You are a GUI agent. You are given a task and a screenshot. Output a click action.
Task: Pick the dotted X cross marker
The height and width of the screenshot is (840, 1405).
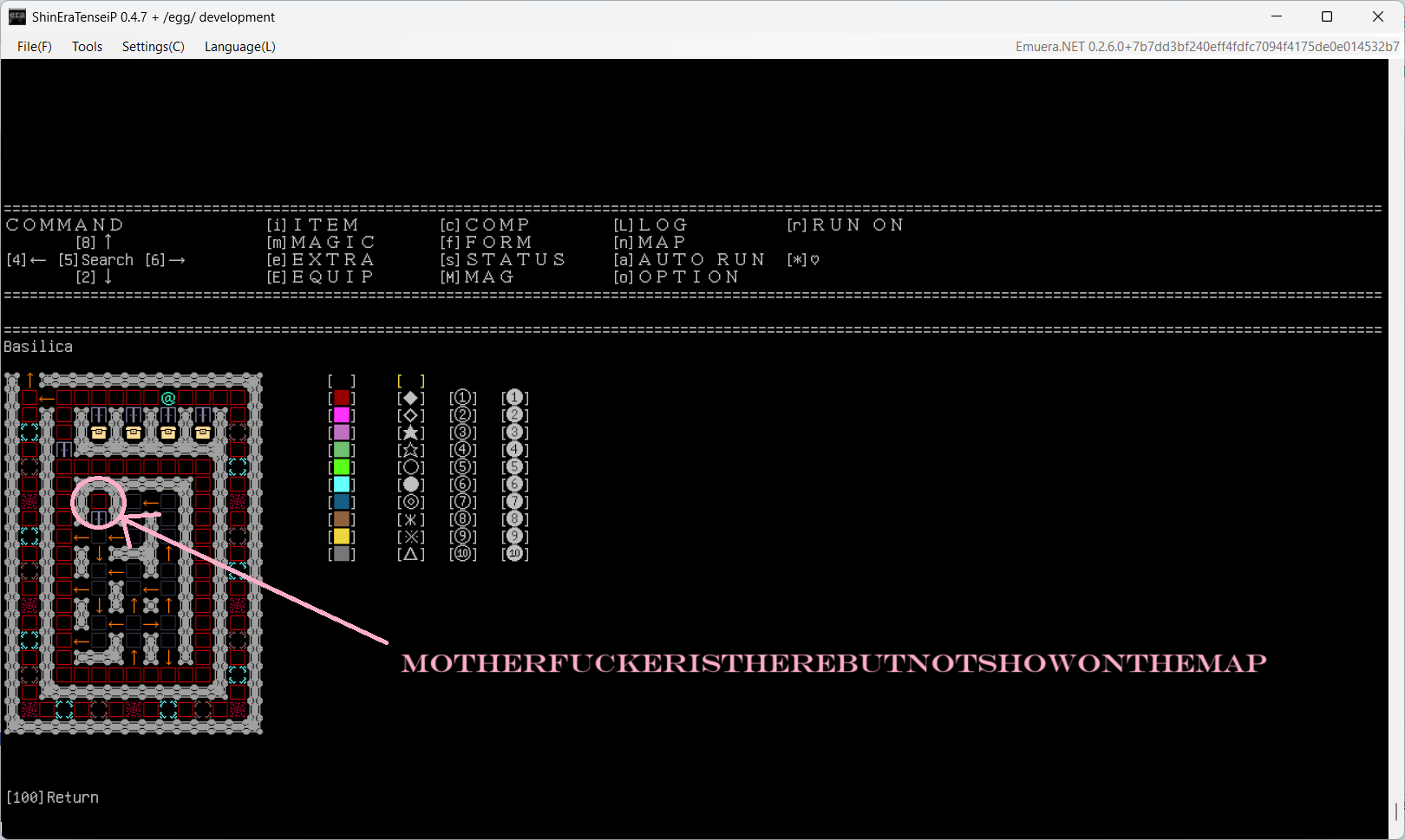(x=411, y=537)
